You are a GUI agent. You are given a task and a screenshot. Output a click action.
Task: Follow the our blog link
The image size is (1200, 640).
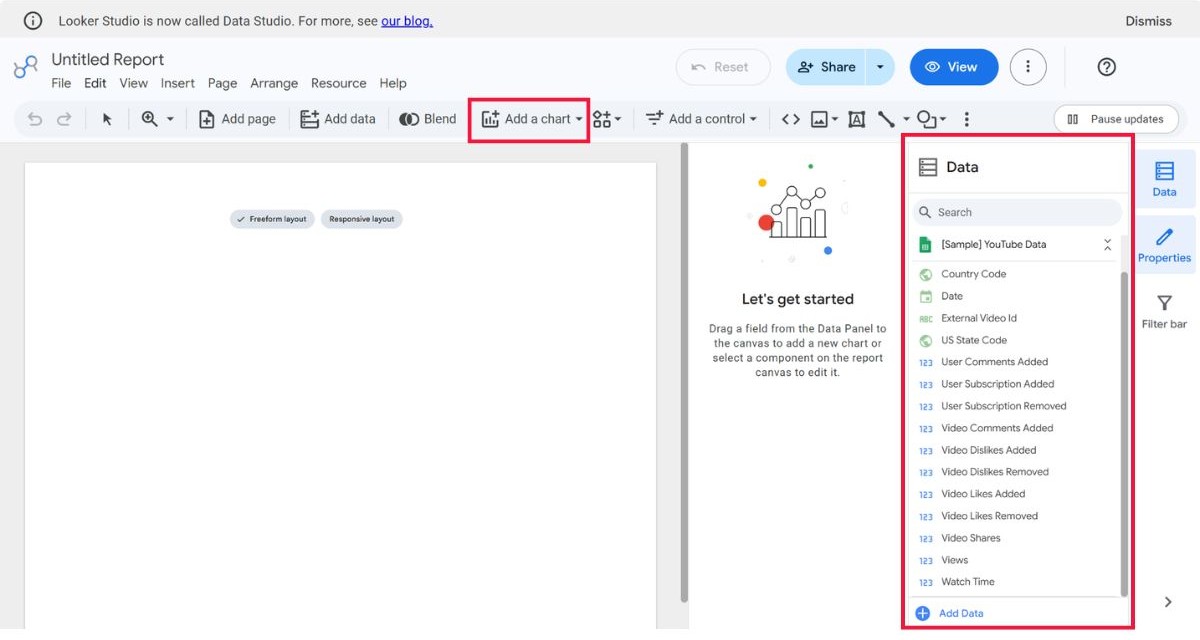click(x=407, y=21)
